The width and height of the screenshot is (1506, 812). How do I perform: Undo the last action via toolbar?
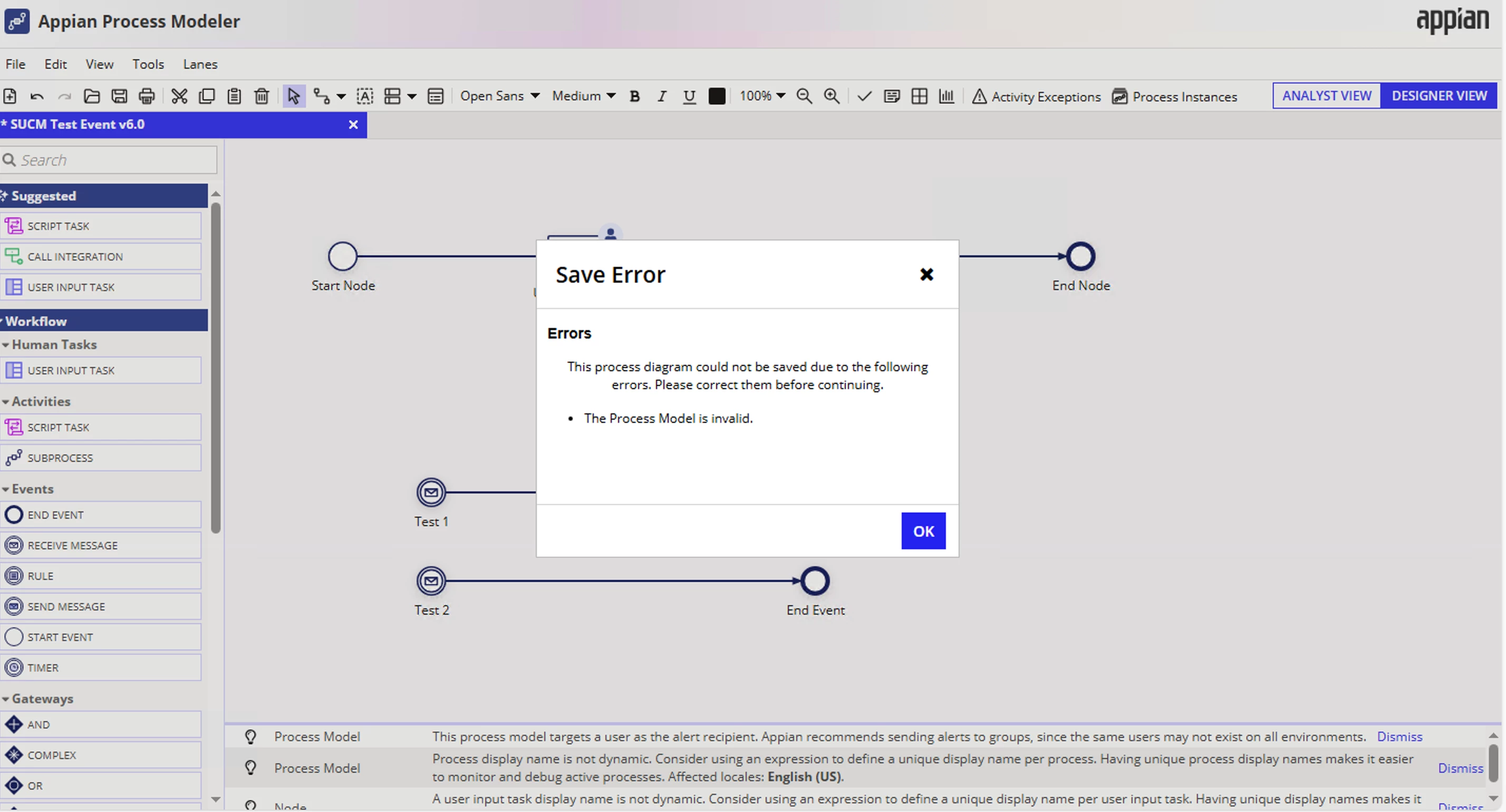coord(37,96)
